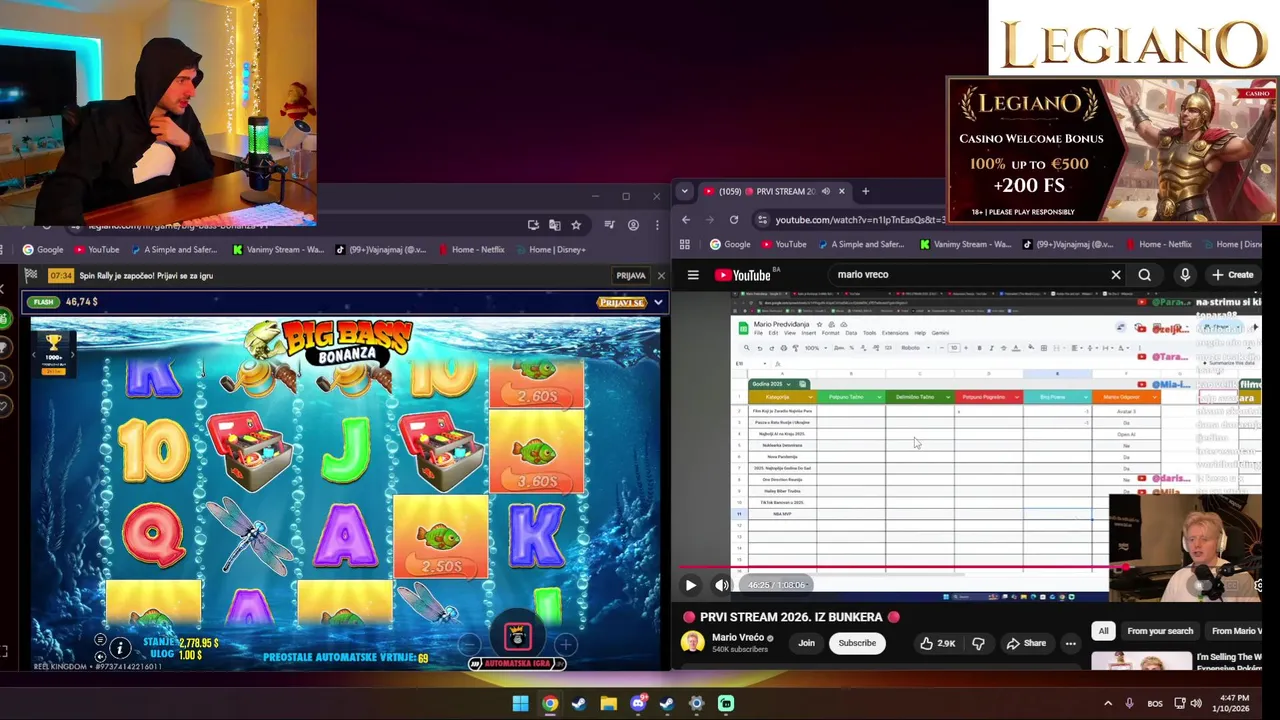Open Discord from the taskbar

coord(638,703)
